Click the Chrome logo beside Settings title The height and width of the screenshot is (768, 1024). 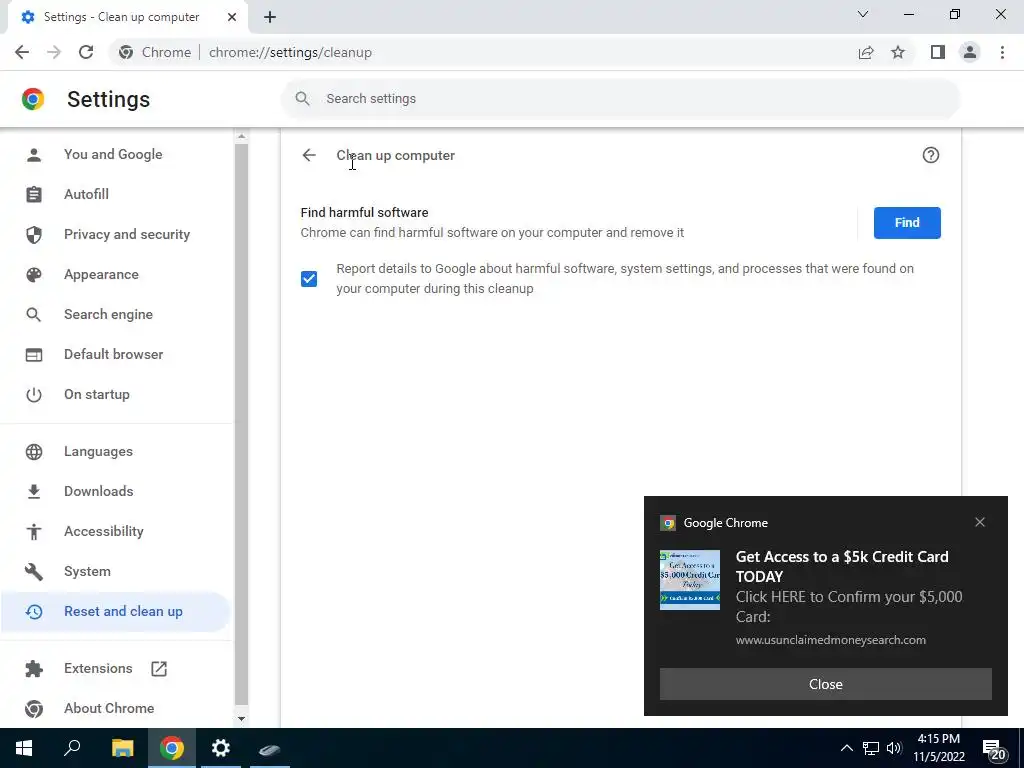point(33,99)
